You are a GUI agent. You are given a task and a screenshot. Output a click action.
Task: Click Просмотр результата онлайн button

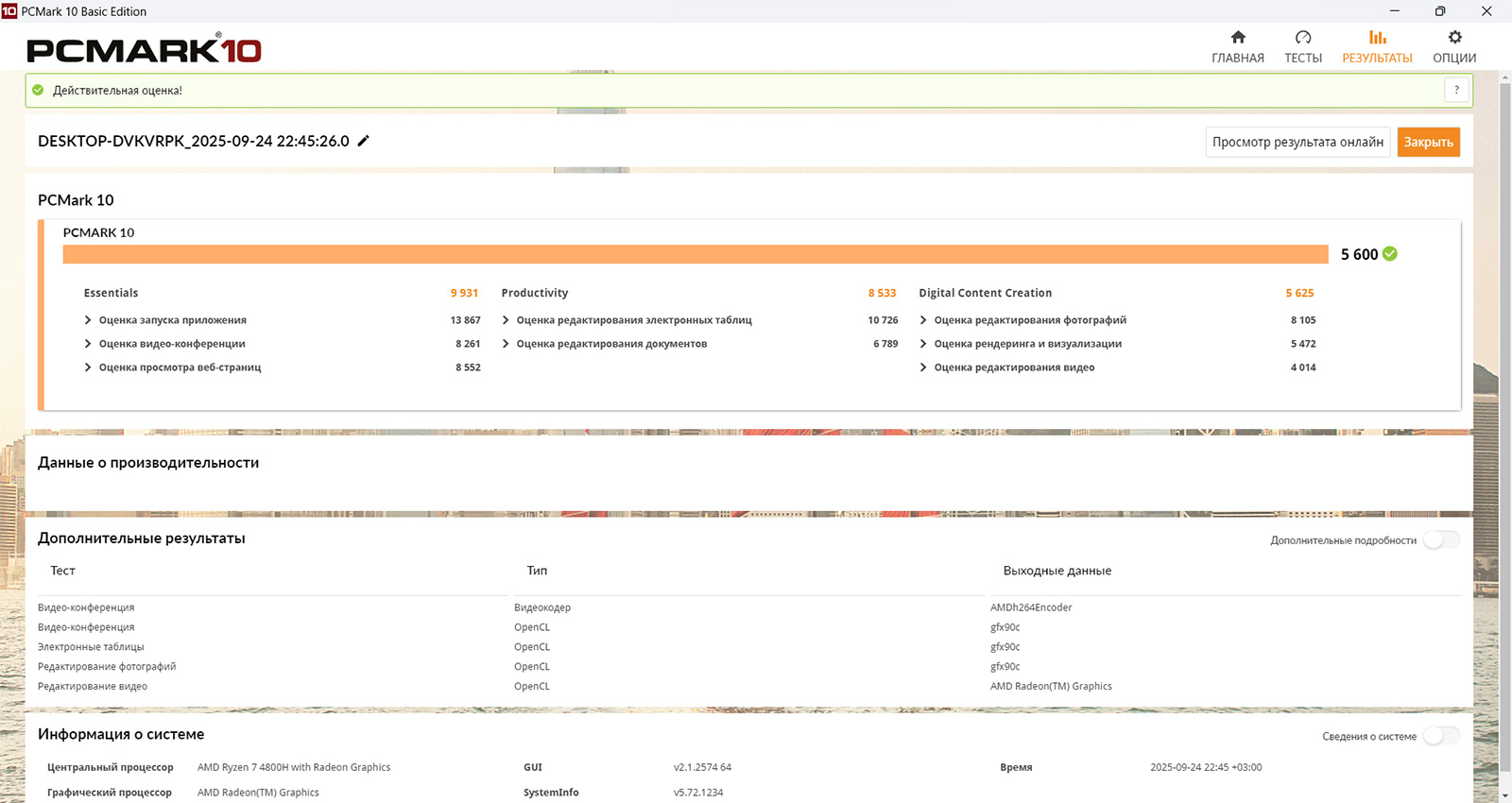(1297, 142)
